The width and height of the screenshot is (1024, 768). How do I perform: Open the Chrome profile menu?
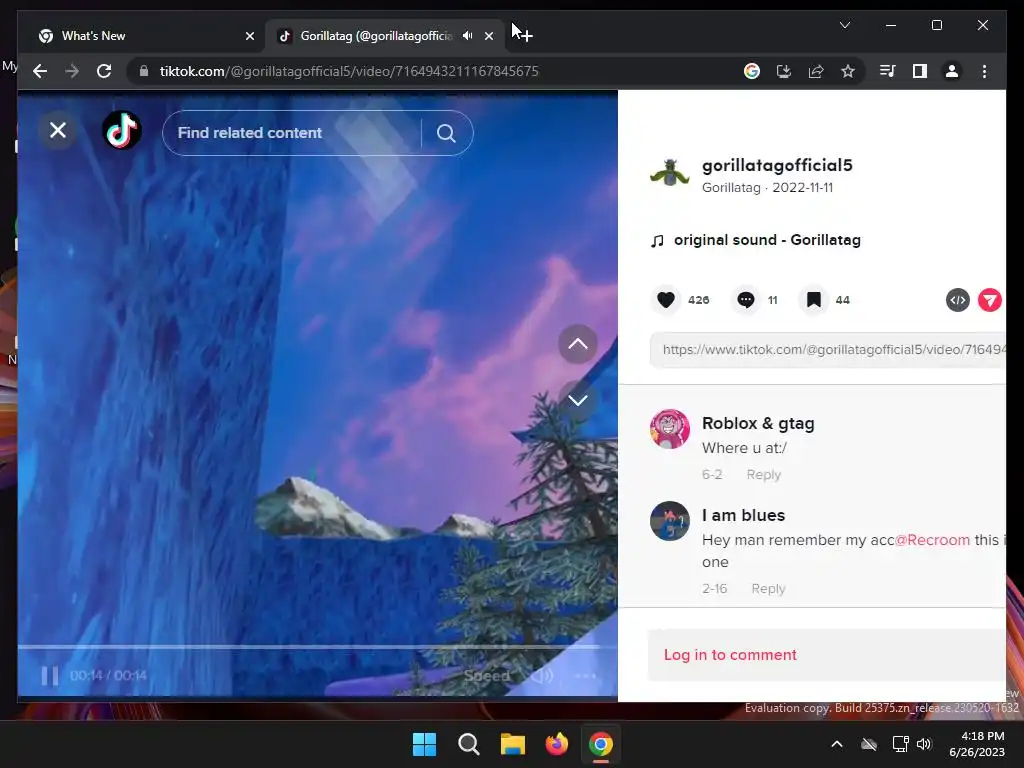pyautogui.click(x=952, y=71)
